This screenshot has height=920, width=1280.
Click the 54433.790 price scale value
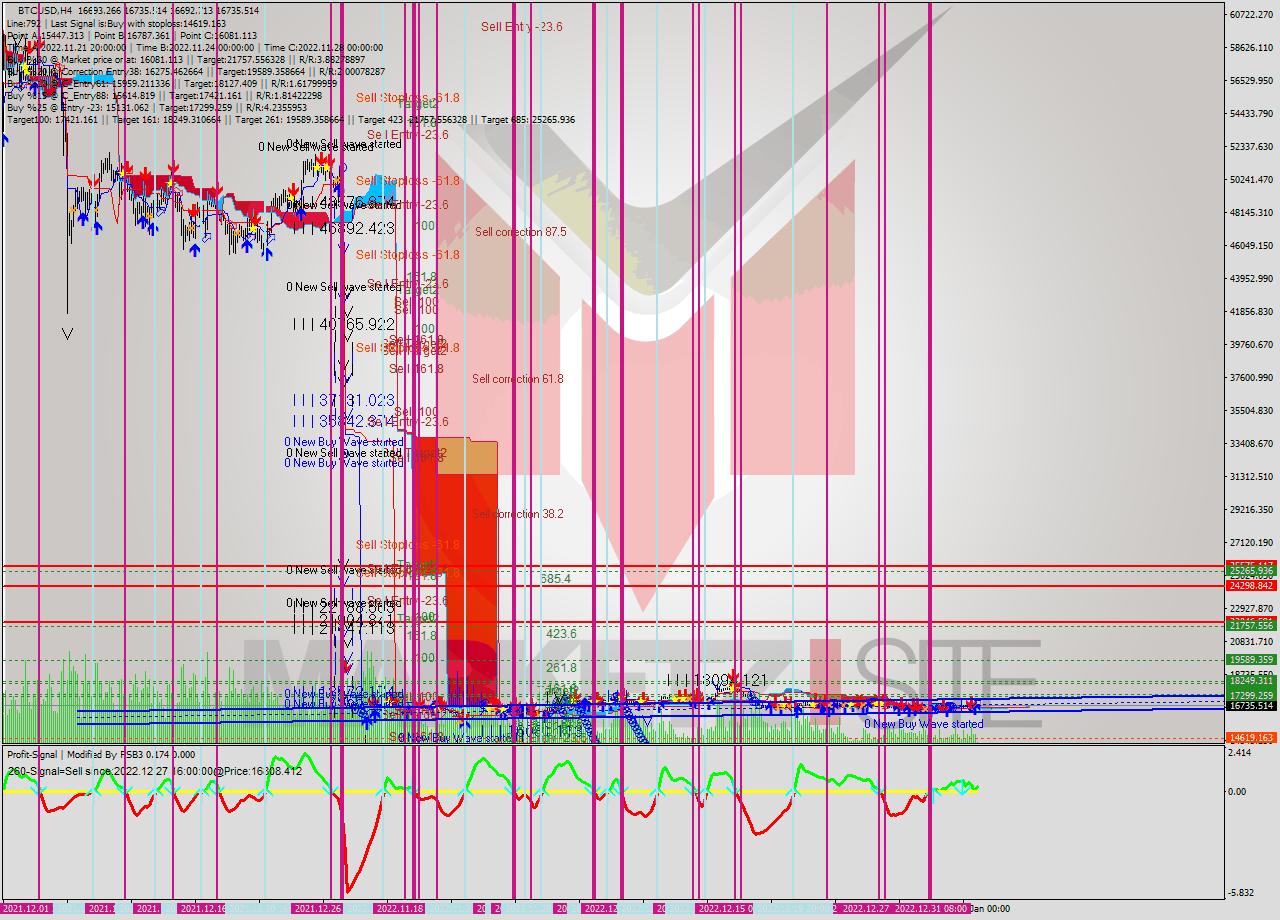tap(1250, 113)
